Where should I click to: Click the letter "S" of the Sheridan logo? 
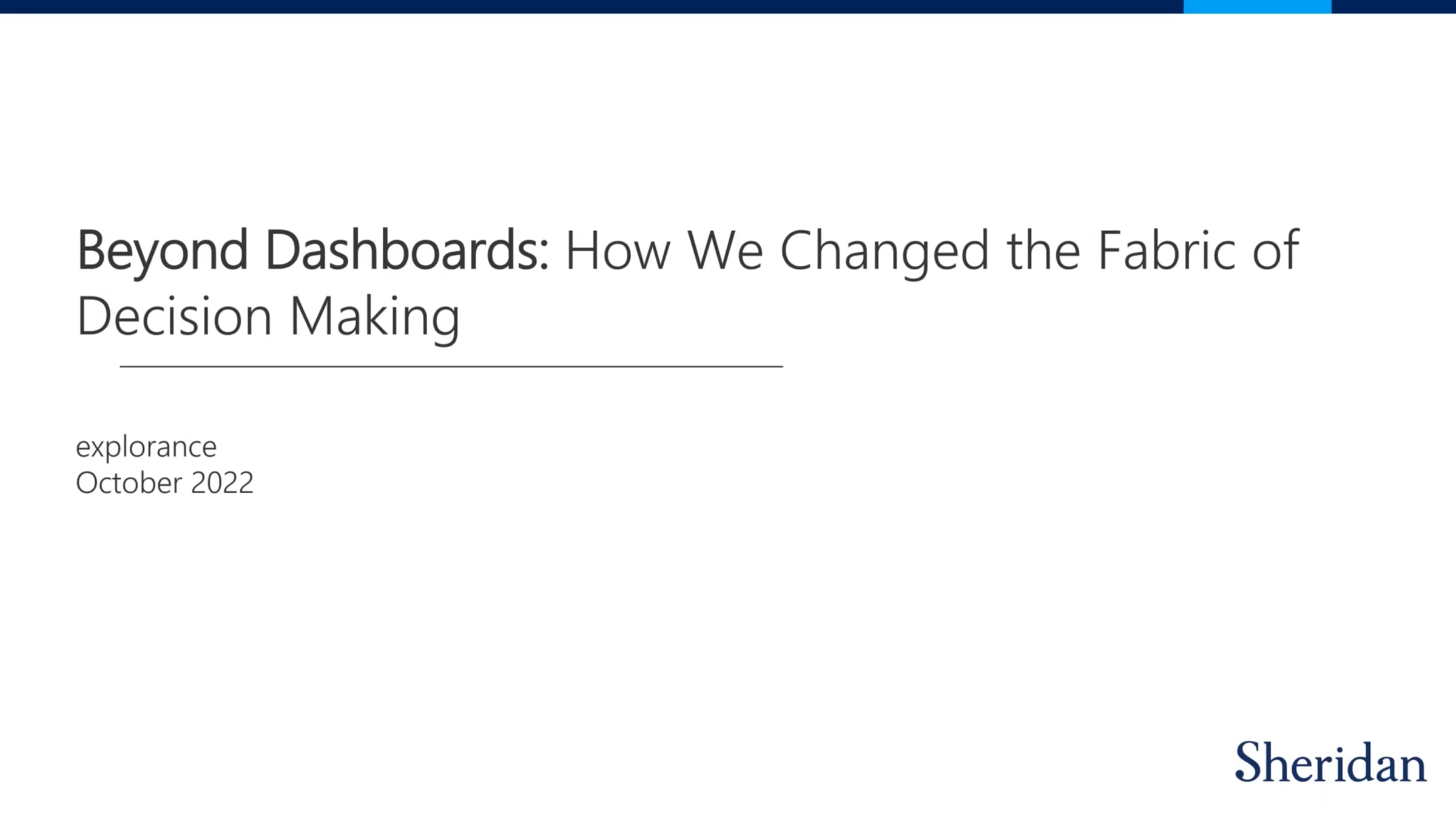1249,762
